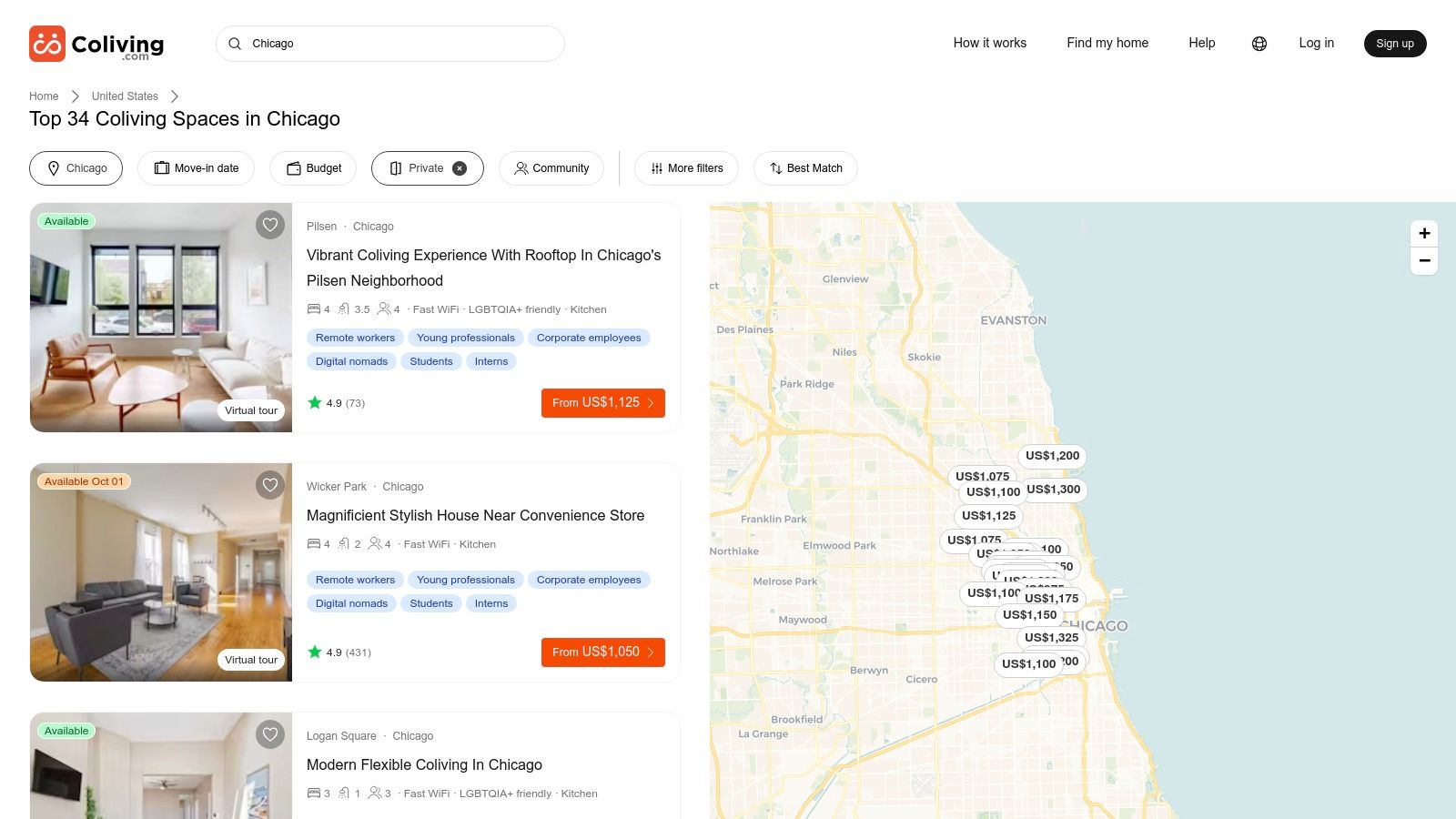Favorite the Wicker Park listing heart icon
Screen dimensions: 1456x819
point(270,485)
